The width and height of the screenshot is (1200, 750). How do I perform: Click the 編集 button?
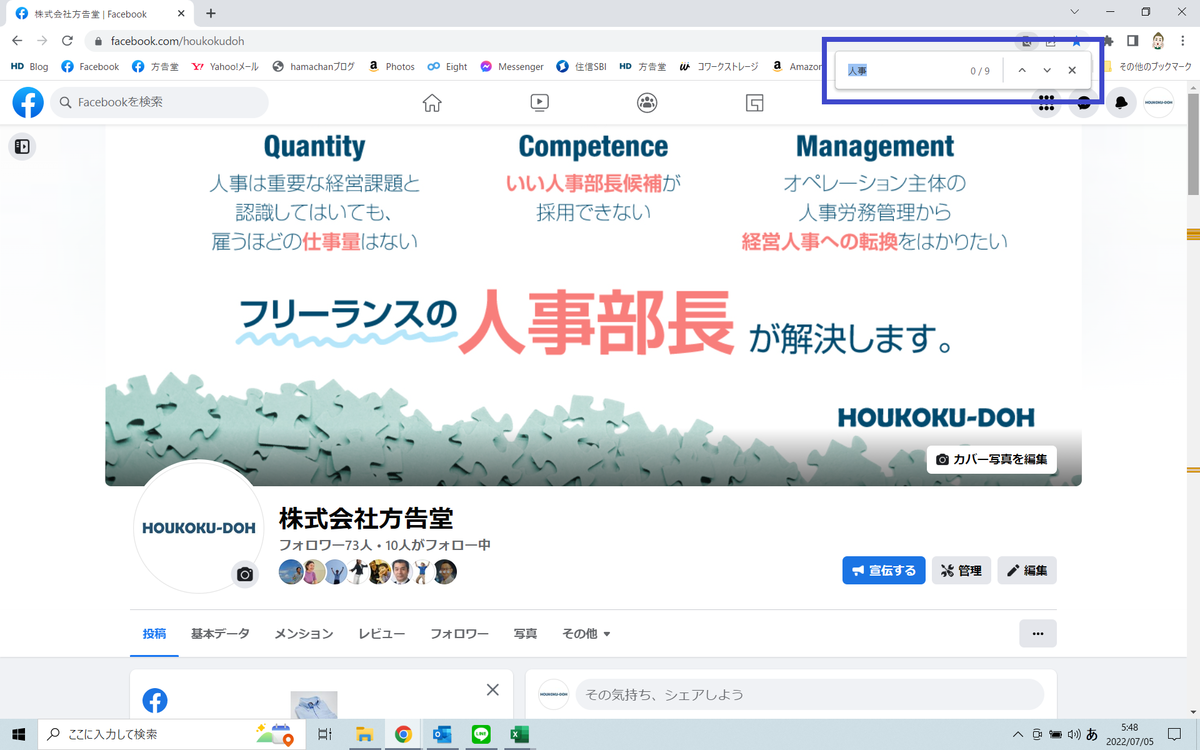point(1027,570)
